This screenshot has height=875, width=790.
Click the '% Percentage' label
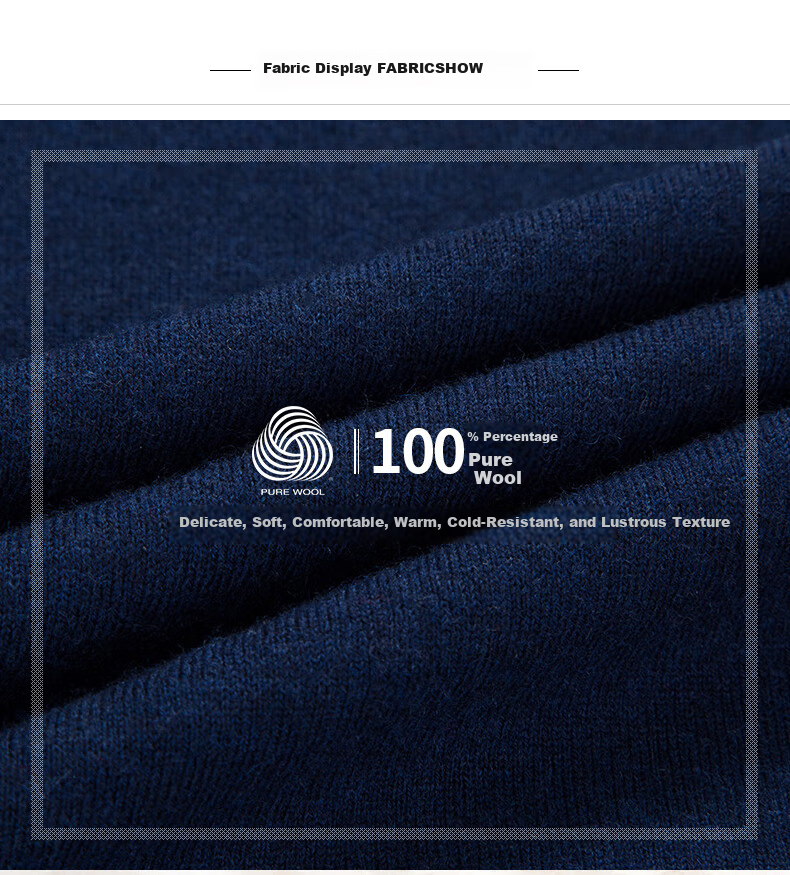[512, 437]
